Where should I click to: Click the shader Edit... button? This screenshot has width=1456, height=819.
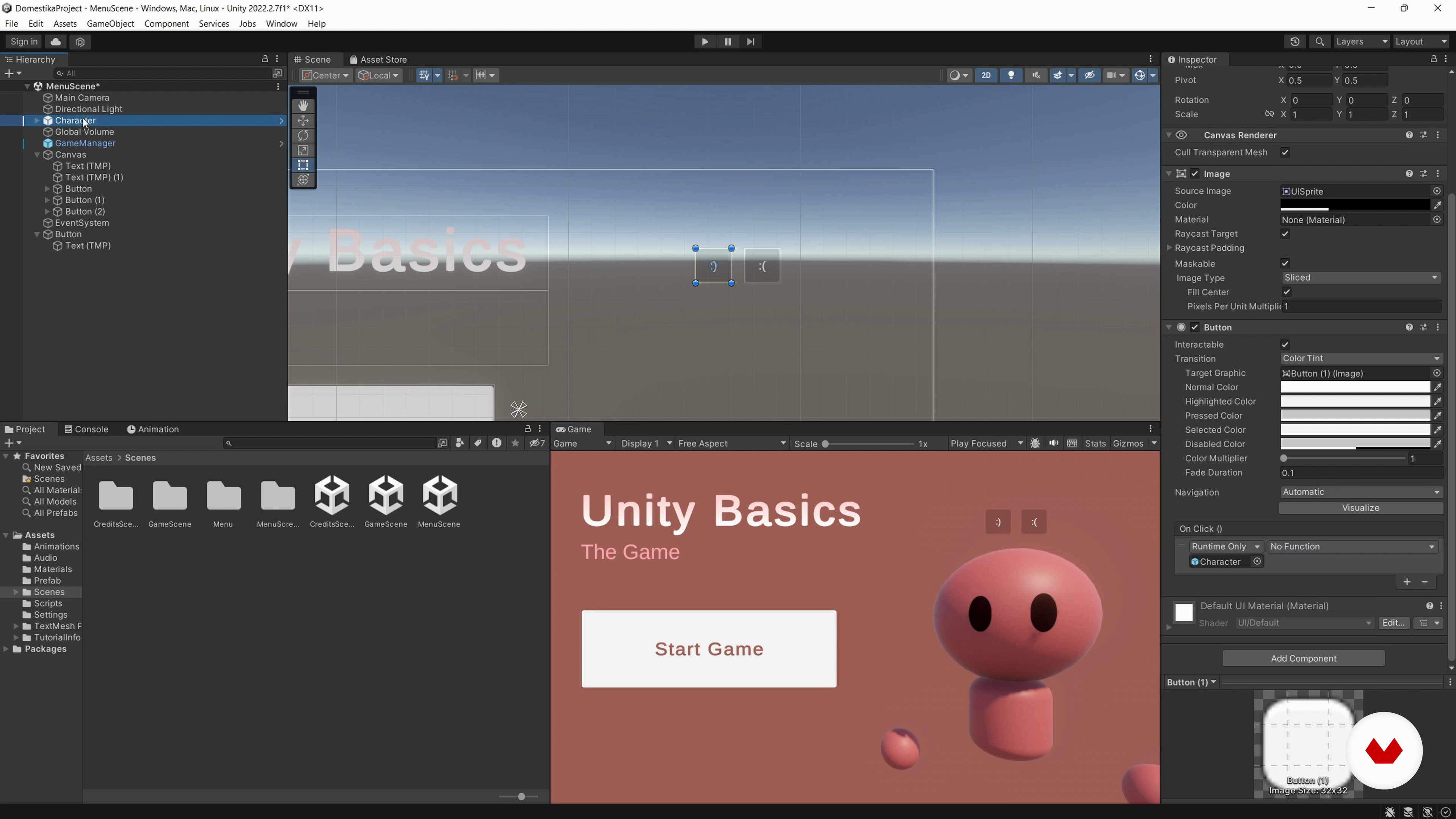(1393, 622)
